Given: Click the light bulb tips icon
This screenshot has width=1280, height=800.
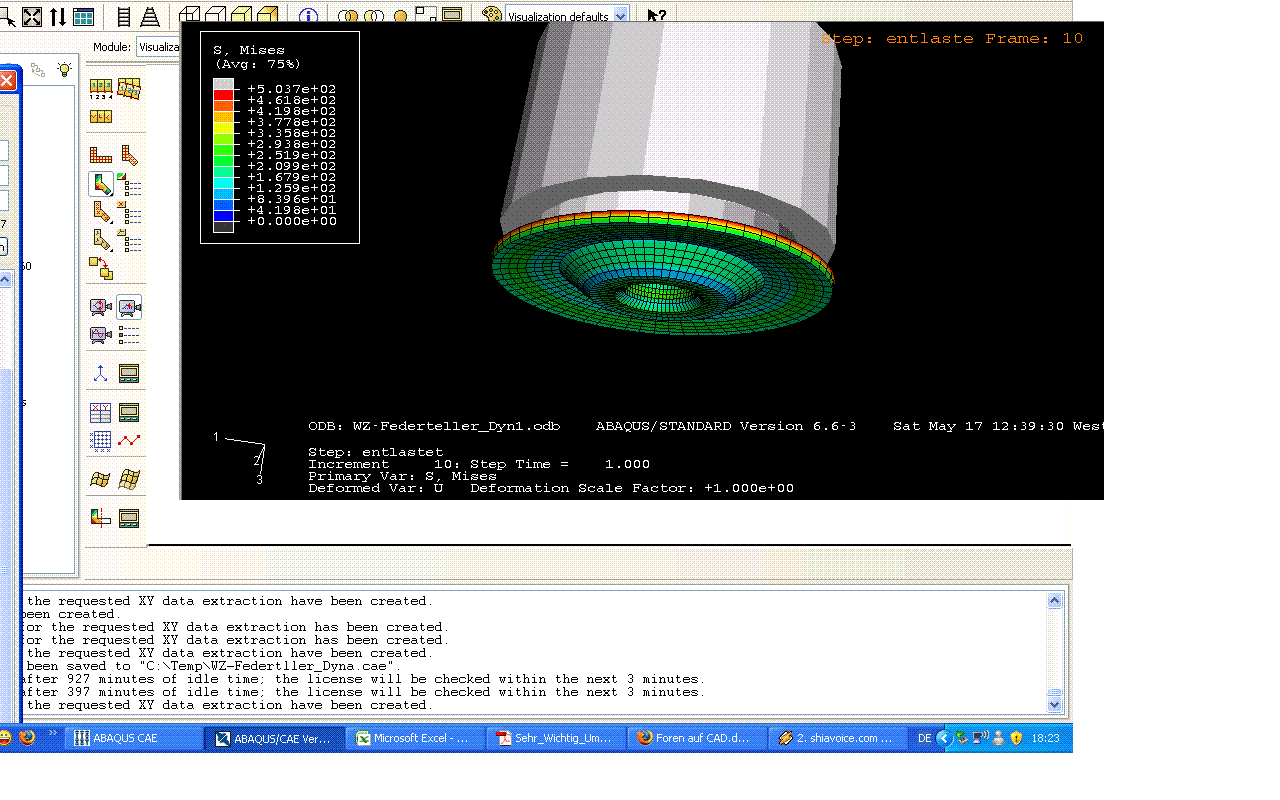Looking at the screenshot, I should tap(64, 70).
